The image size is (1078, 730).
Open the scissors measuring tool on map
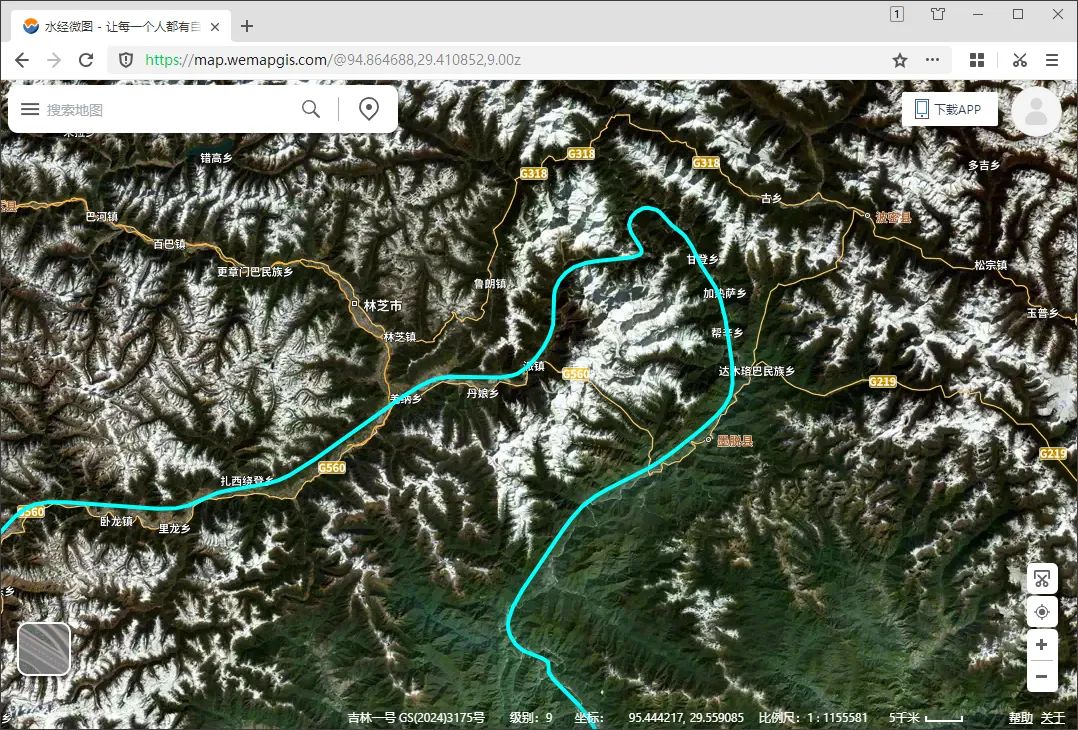pyautogui.click(x=1042, y=579)
